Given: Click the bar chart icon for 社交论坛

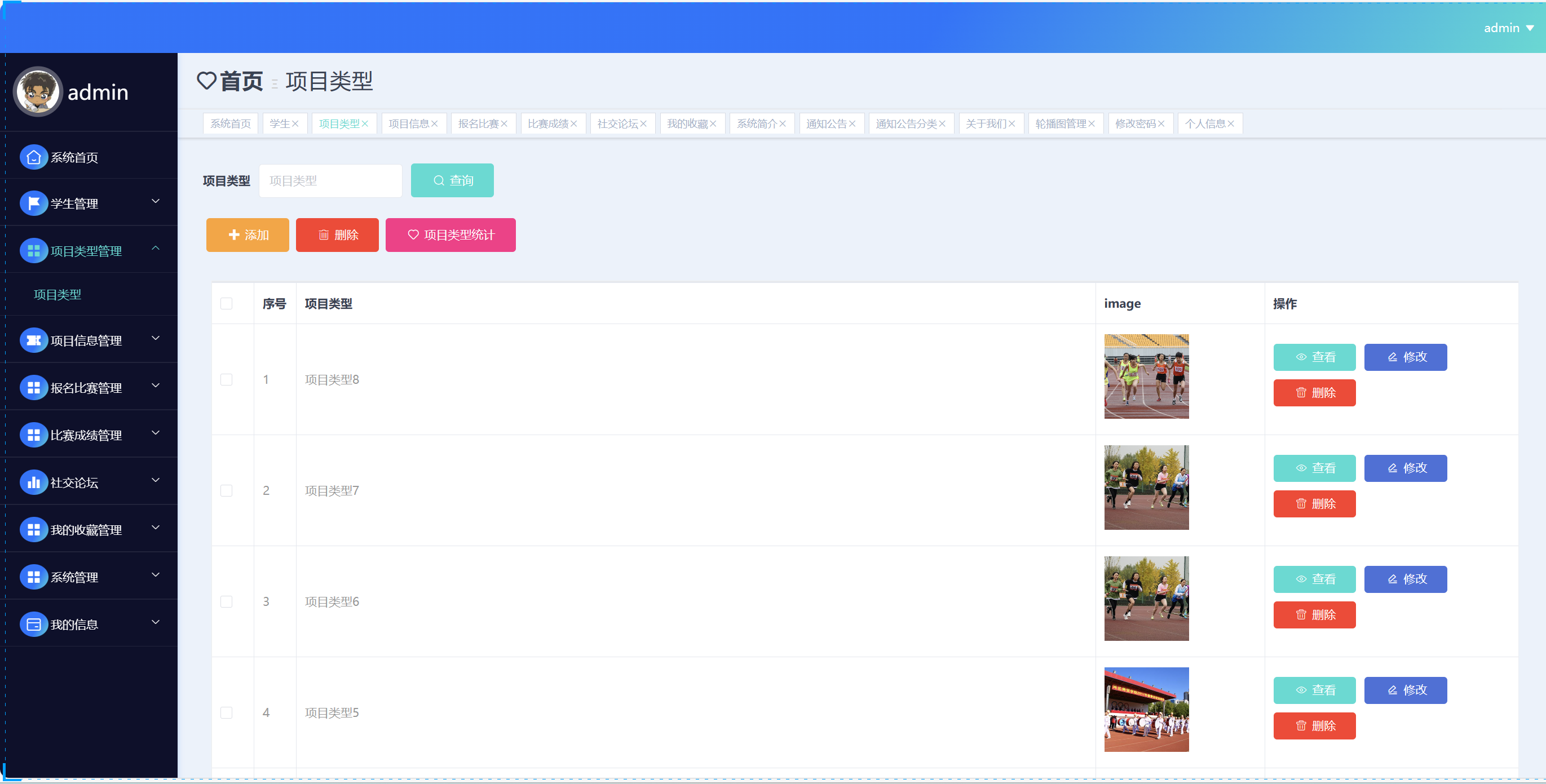Looking at the screenshot, I should [34, 482].
